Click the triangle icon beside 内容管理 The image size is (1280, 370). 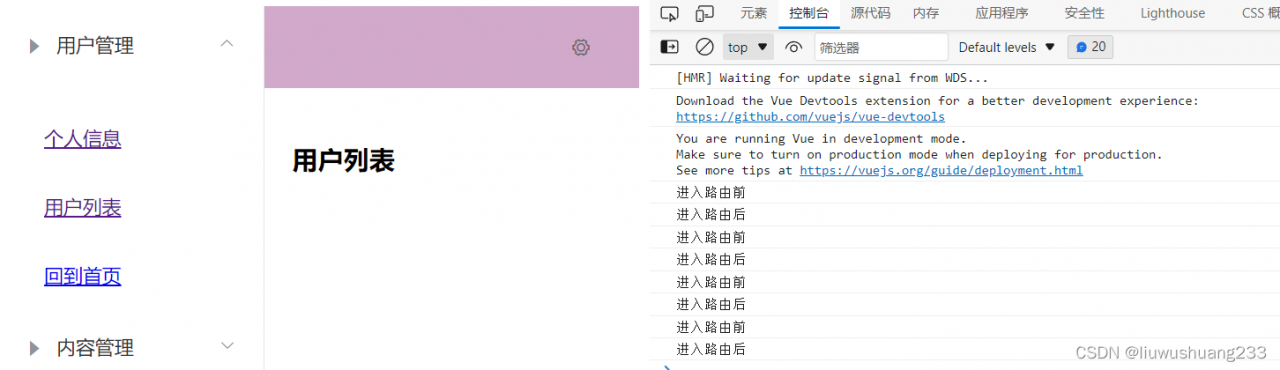click(35, 348)
